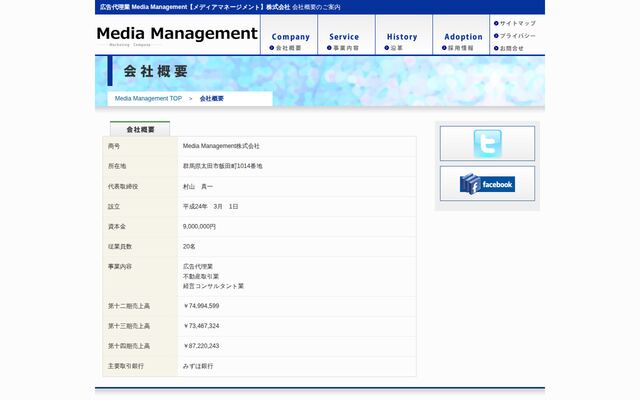
Task: Click the 第十二期売上高 row label
Action: pyautogui.click(x=129, y=306)
